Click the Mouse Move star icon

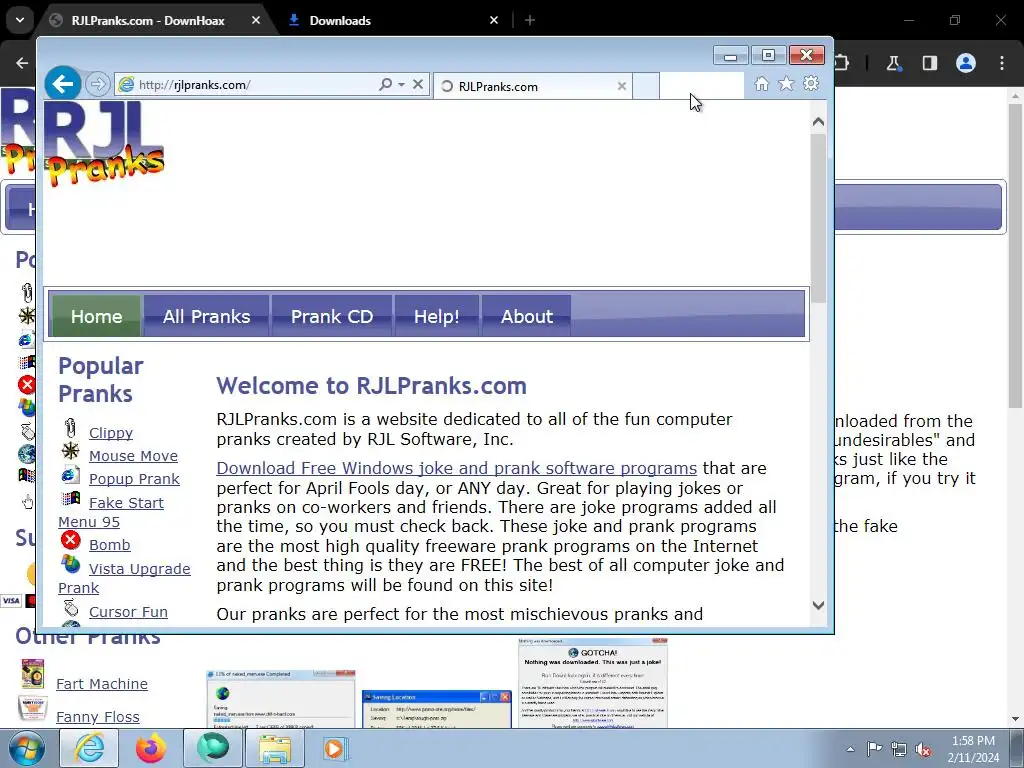(71, 451)
